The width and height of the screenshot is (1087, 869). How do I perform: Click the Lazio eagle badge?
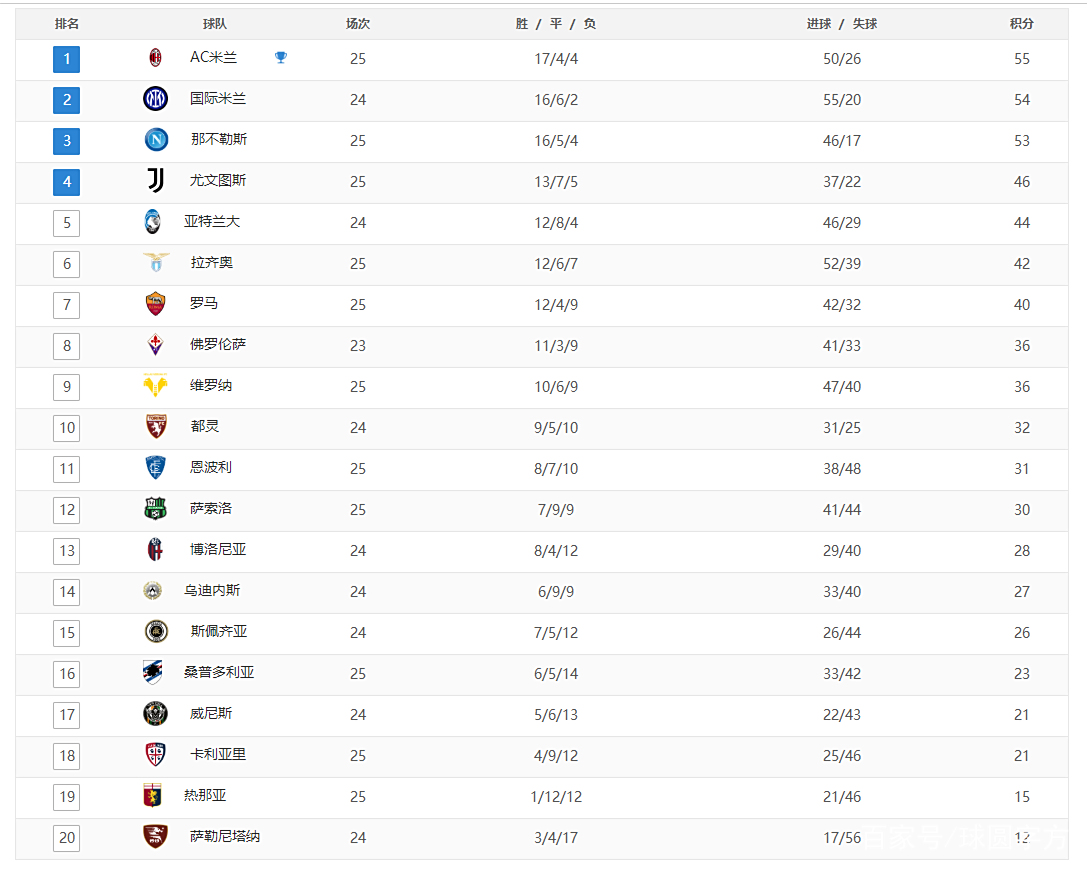click(x=155, y=263)
